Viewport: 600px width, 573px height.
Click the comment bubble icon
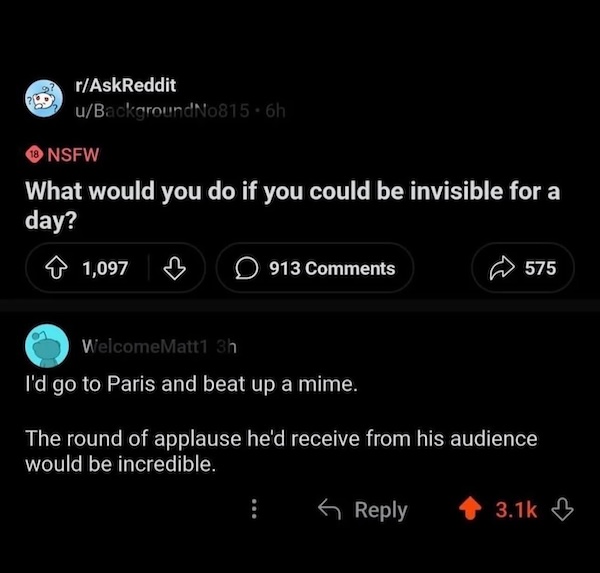246,268
